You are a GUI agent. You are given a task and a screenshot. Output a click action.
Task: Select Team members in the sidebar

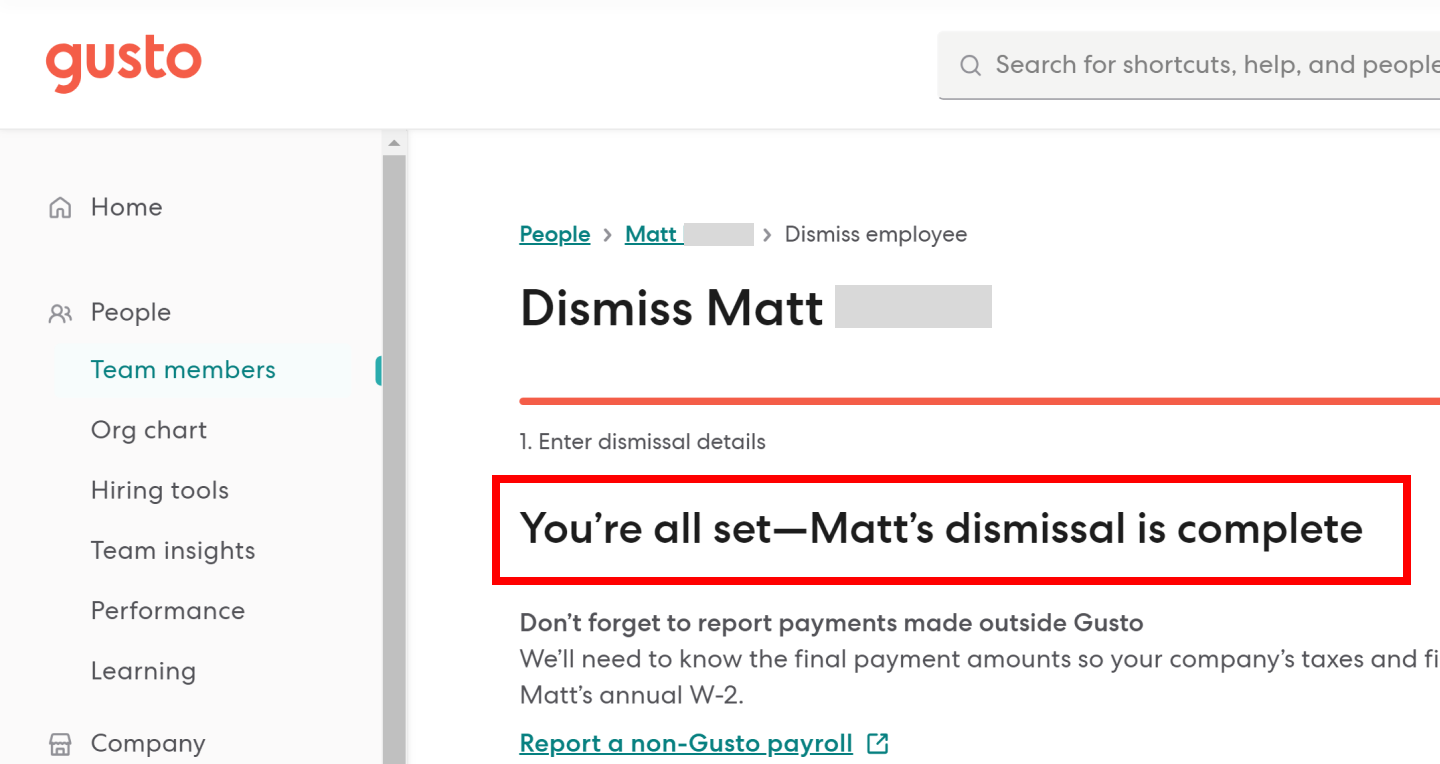[x=183, y=370]
